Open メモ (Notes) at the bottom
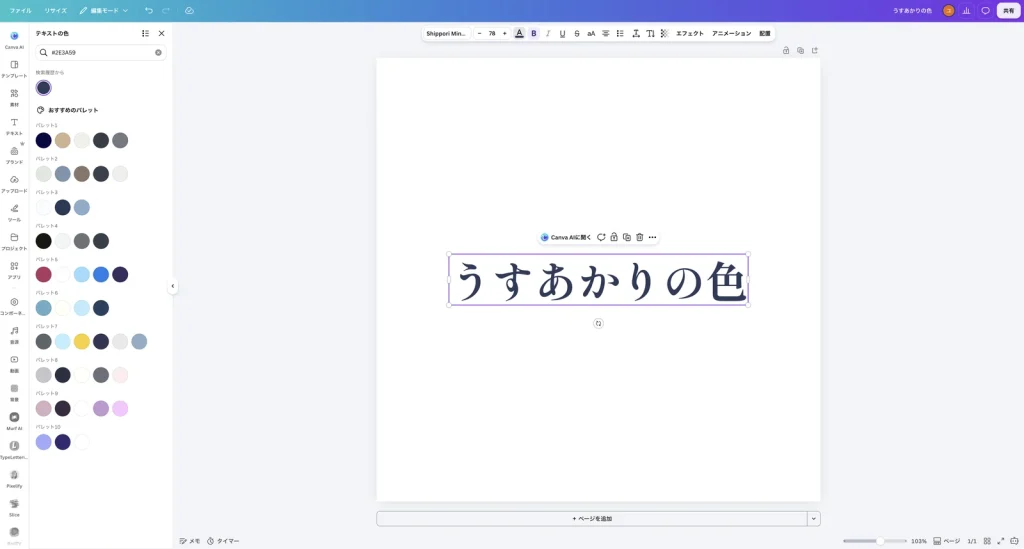1024x549 pixels. 190,541
